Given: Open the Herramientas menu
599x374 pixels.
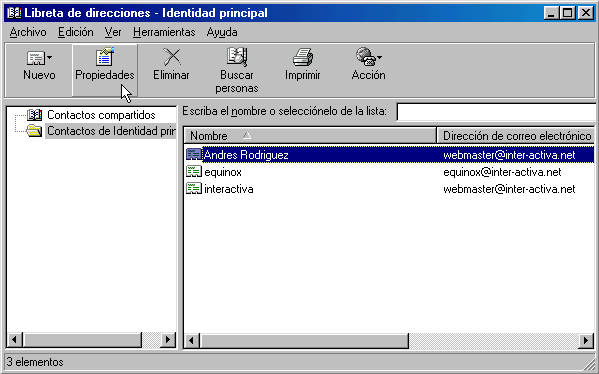Looking at the screenshot, I should click(x=164, y=32).
